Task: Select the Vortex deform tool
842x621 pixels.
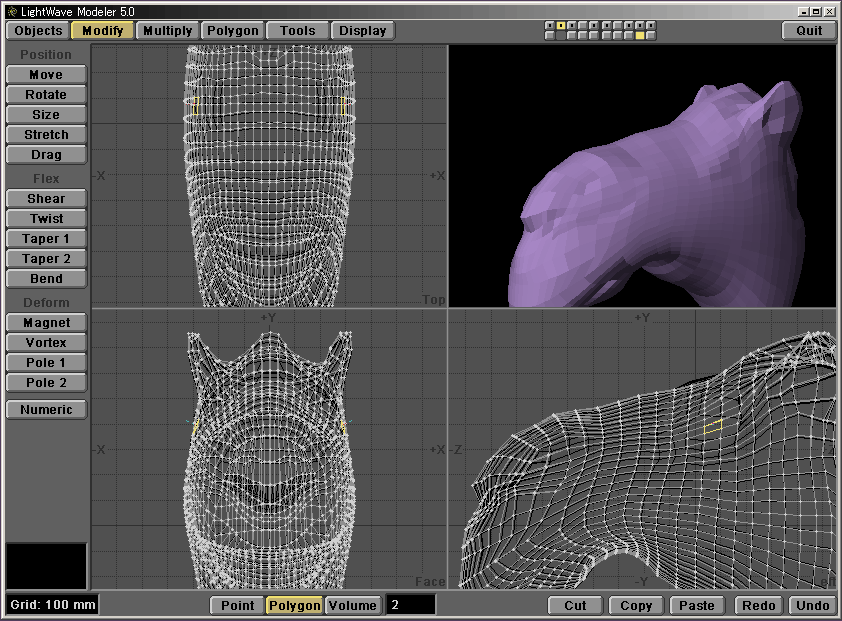Action: pyautogui.click(x=46, y=343)
